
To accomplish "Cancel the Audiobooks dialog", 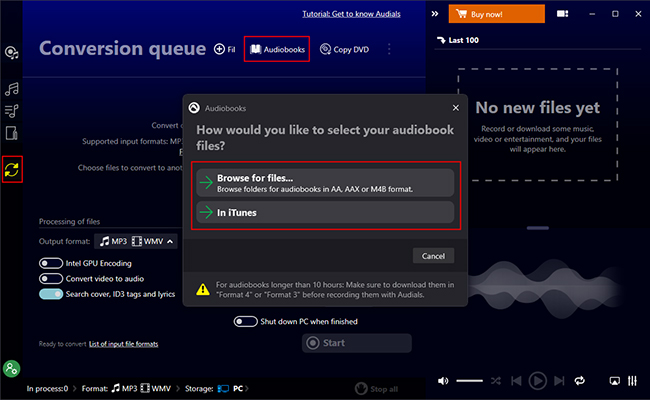I will pyautogui.click(x=433, y=256).
